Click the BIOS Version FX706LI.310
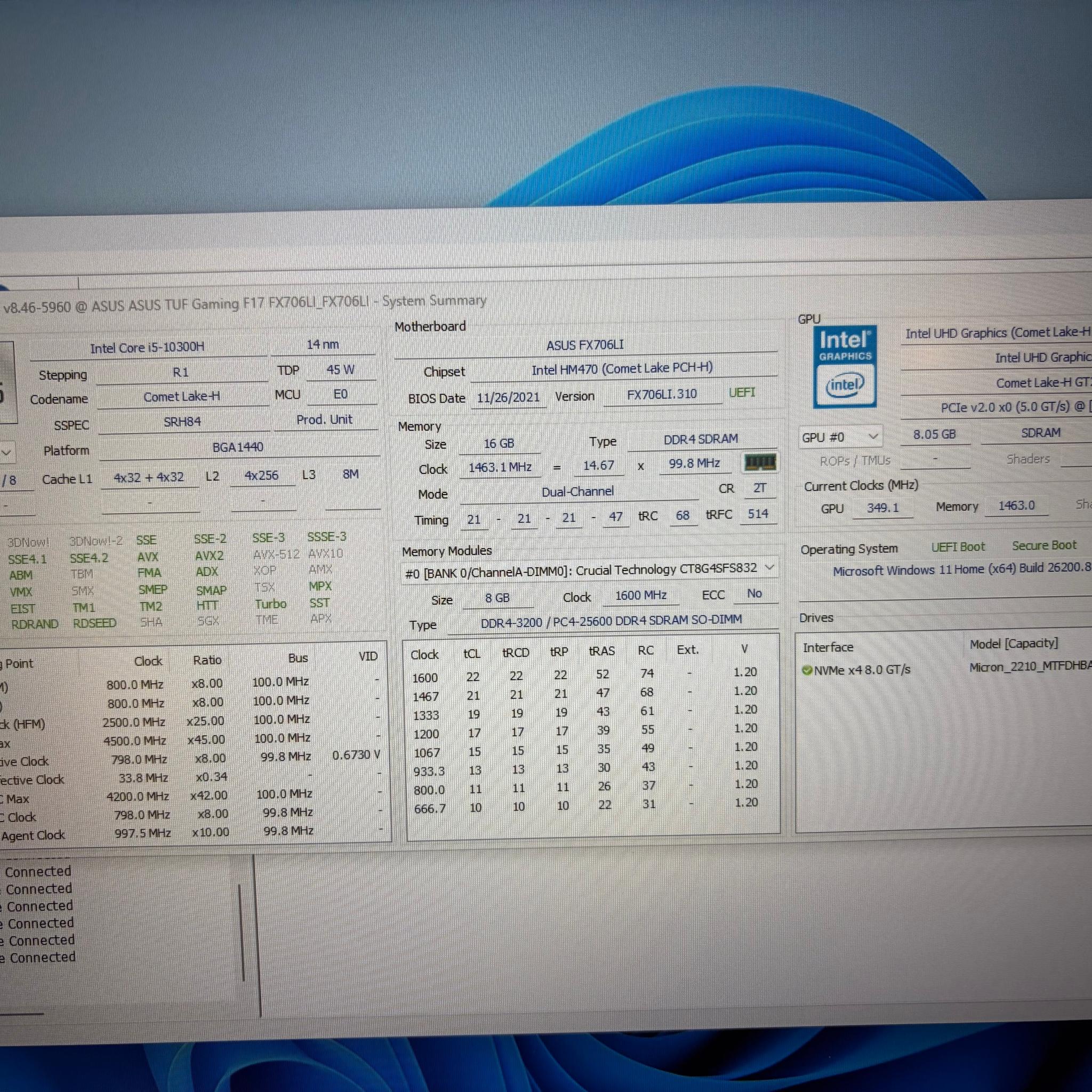Image resolution: width=1092 pixels, height=1092 pixels. 662,395
